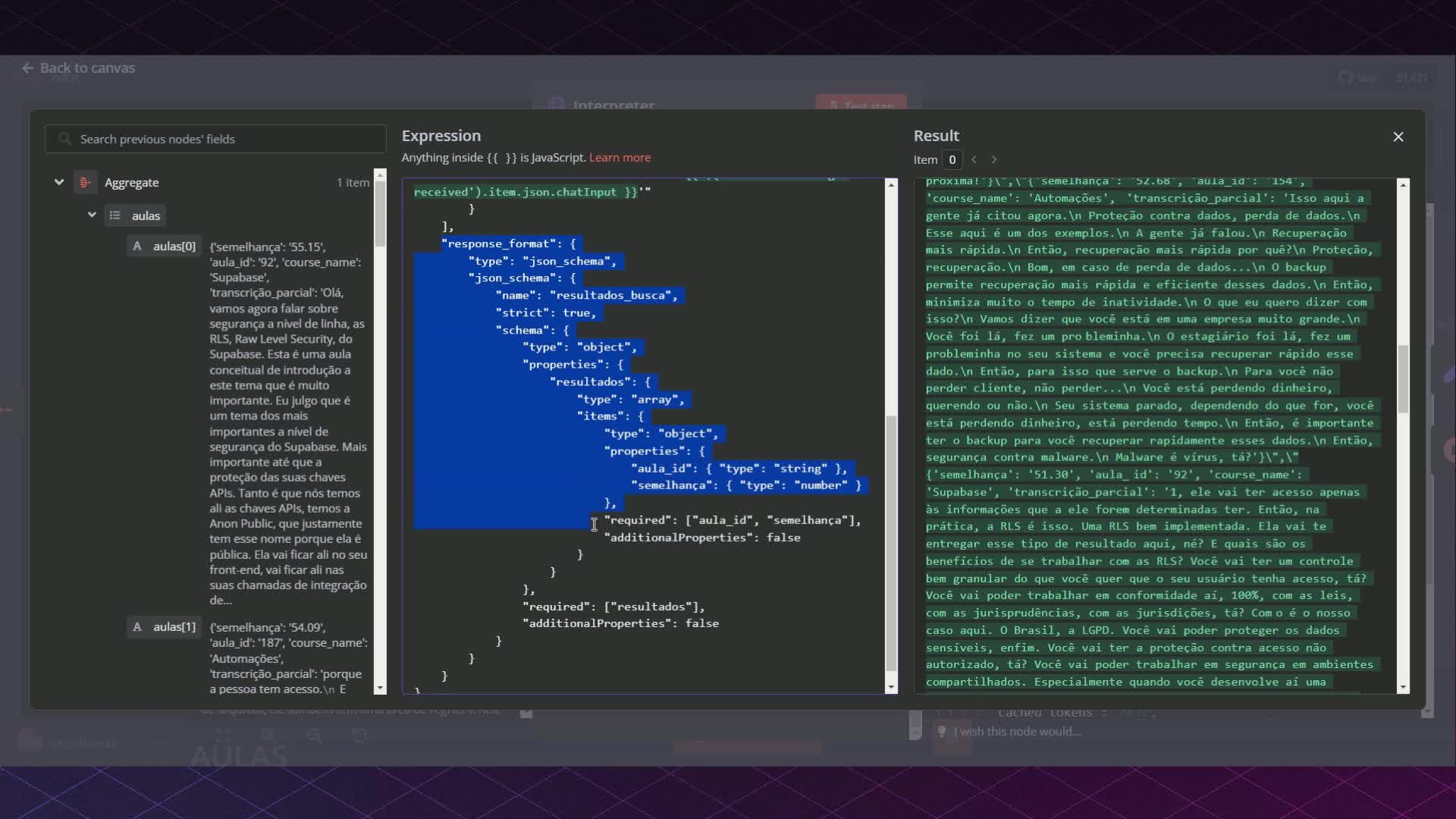Click the aulas list-type icon
The width and height of the screenshot is (1456, 819).
tap(115, 216)
